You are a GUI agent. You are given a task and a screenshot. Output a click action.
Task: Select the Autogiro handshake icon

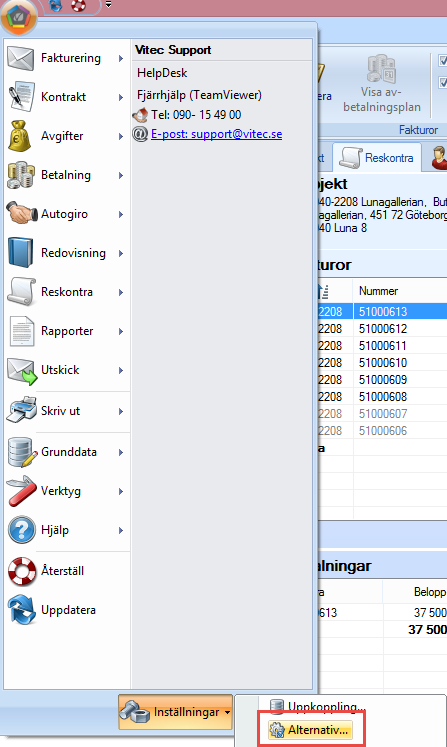(x=21, y=213)
